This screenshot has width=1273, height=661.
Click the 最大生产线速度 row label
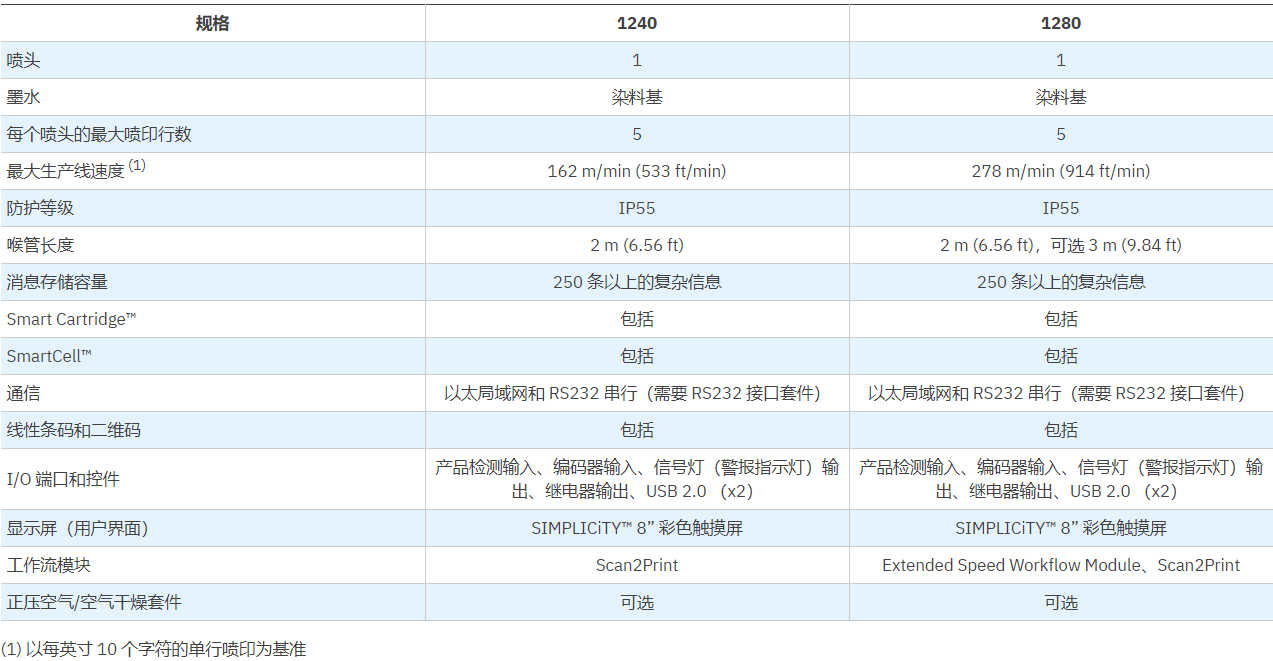point(66,171)
